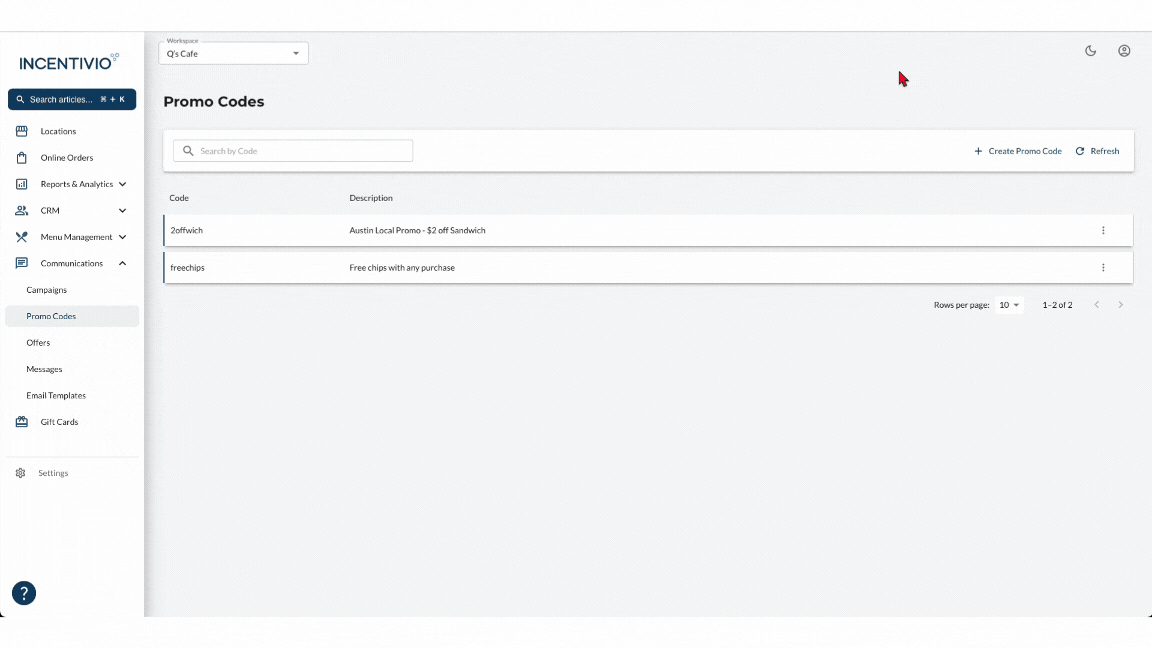Click the help question mark button

pos(23,593)
